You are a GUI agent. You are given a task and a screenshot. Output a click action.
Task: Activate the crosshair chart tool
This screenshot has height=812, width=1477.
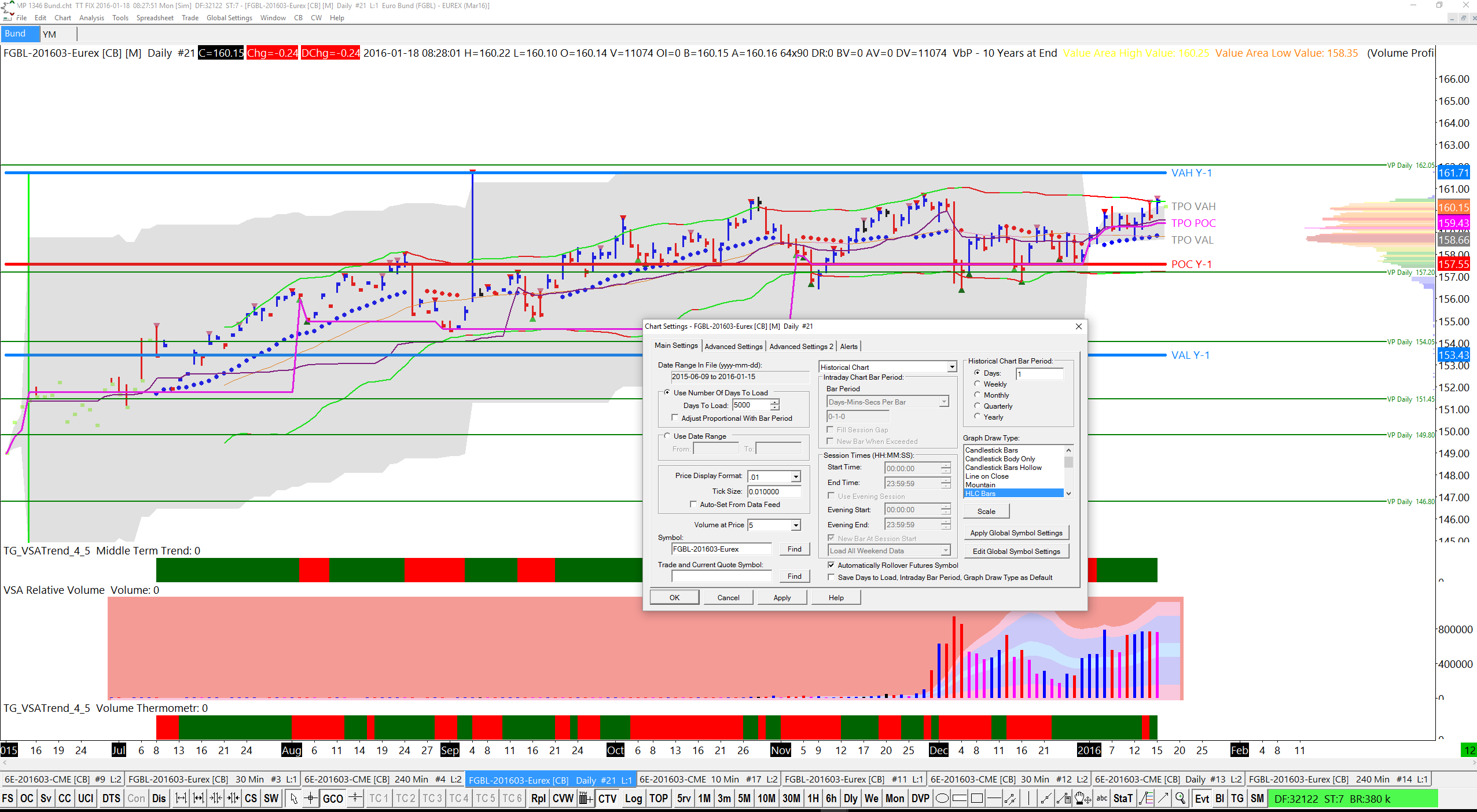pyautogui.click(x=311, y=799)
